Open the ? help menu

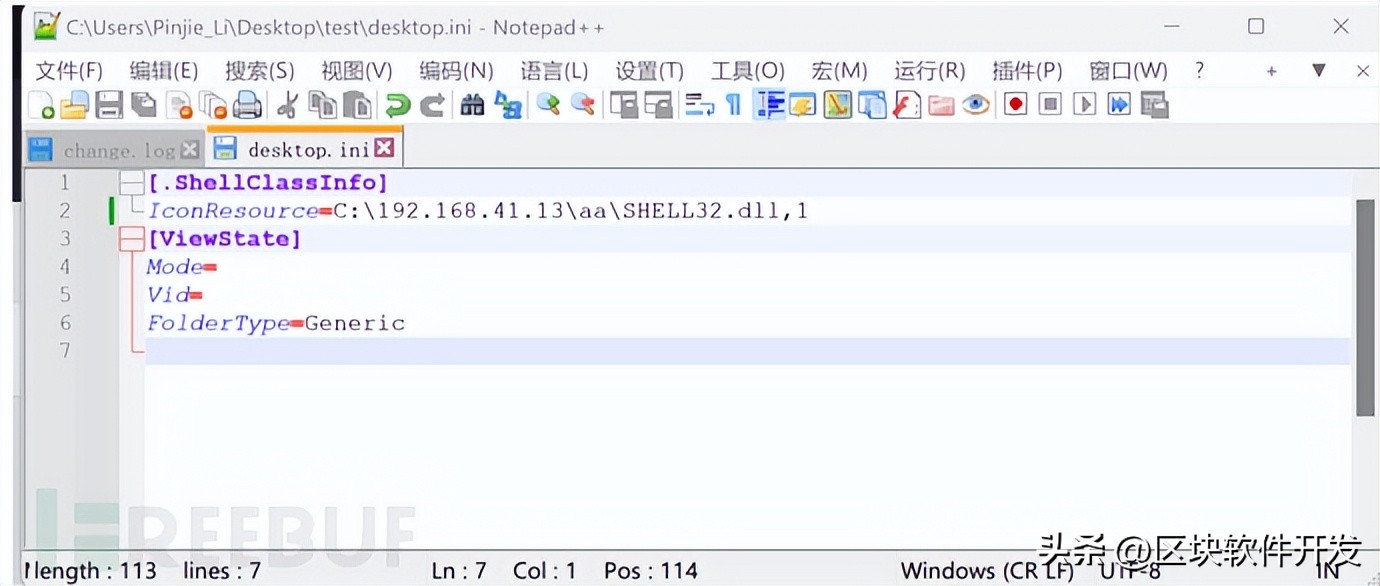1200,71
